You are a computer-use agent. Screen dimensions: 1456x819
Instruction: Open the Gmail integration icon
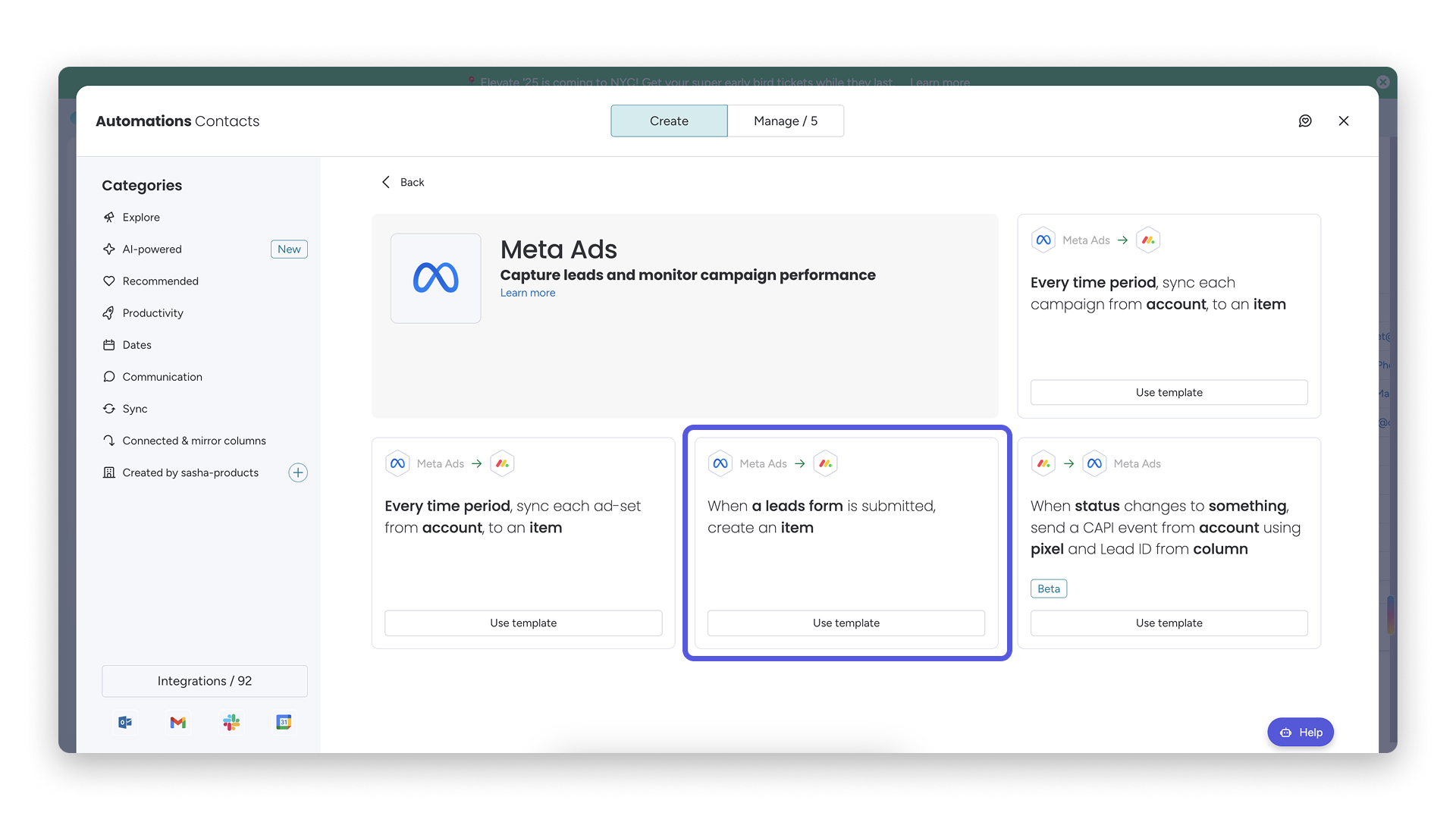[178, 722]
